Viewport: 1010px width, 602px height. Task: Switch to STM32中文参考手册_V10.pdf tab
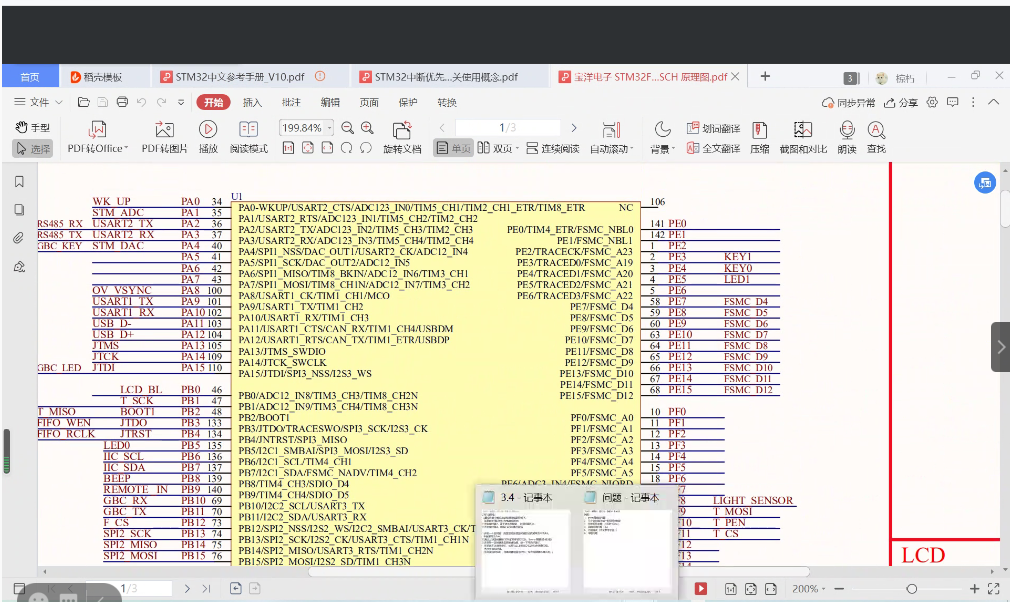tap(238, 77)
